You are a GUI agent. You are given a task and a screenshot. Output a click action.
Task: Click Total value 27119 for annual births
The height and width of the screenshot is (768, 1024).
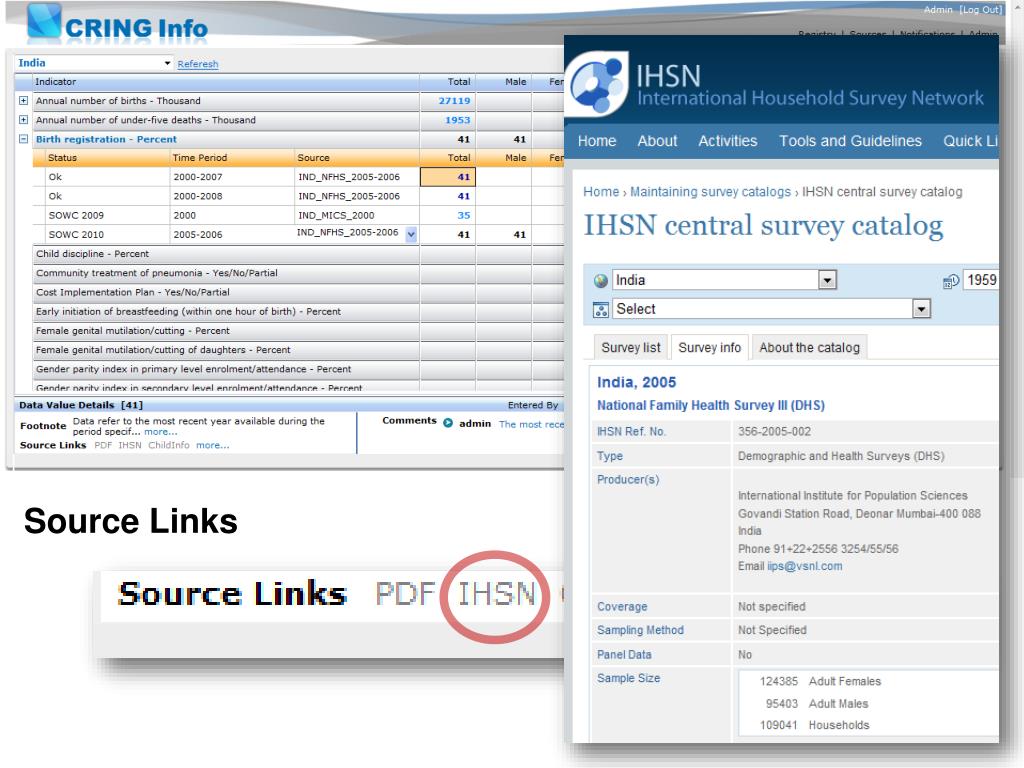point(454,101)
